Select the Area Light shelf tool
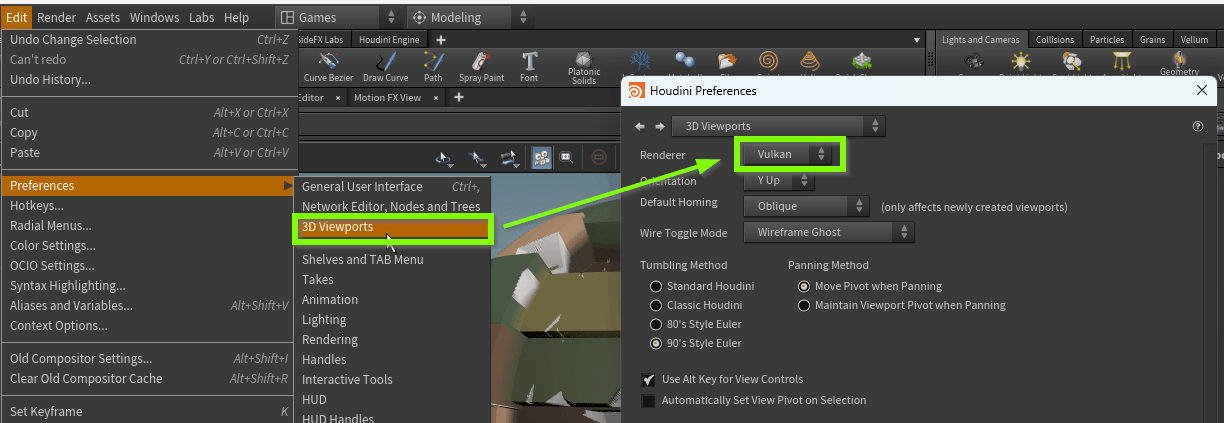Viewport: 1224px width, 423px height. coord(1123,62)
